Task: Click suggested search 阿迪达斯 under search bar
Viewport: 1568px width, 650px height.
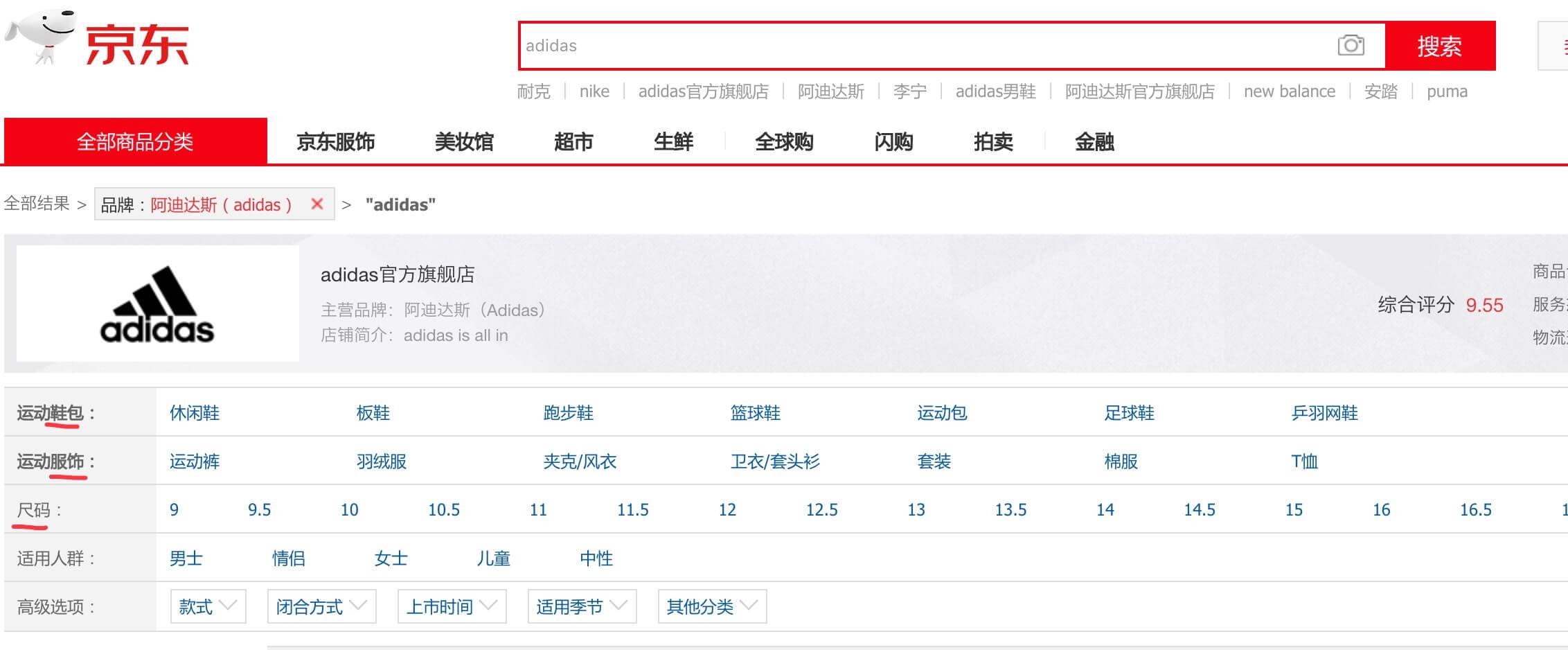Action: click(831, 91)
